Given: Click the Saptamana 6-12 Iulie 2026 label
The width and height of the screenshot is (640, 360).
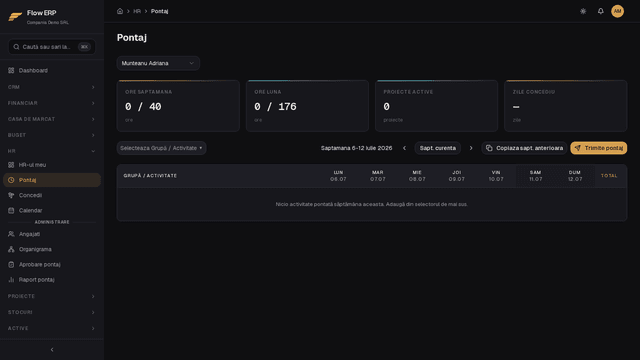Looking at the screenshot, I should [x=356, y=148].
